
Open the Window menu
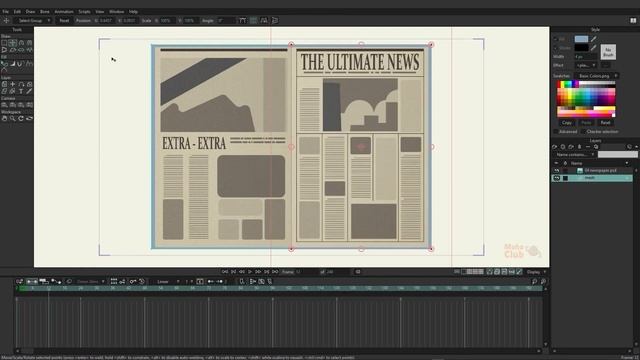click(116, 11)
